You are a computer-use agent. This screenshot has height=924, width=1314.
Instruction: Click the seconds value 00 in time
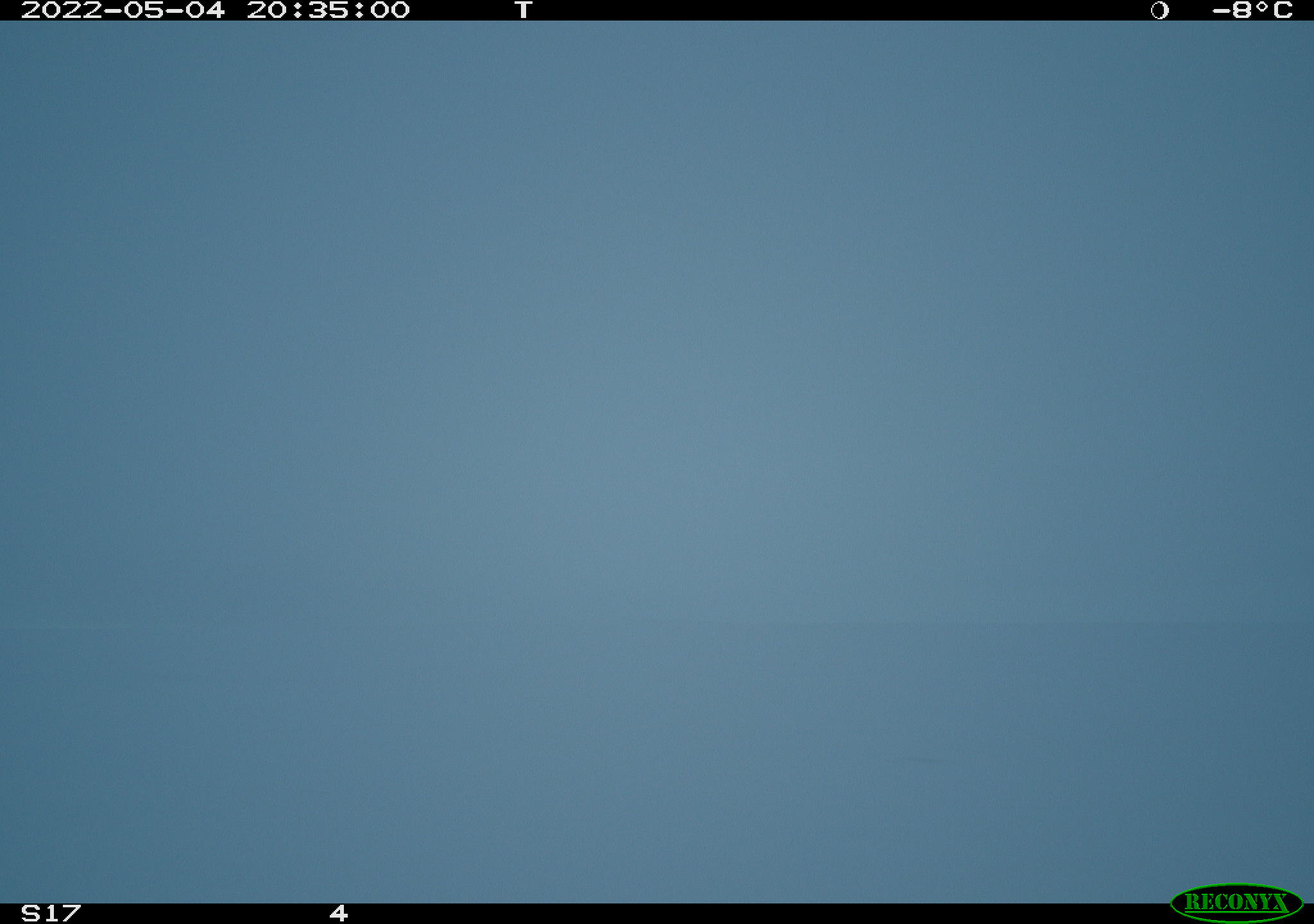point(390,10)
